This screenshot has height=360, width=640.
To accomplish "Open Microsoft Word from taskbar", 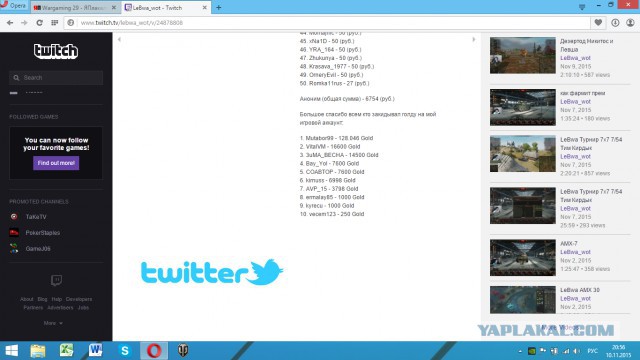I will (96, 351).
